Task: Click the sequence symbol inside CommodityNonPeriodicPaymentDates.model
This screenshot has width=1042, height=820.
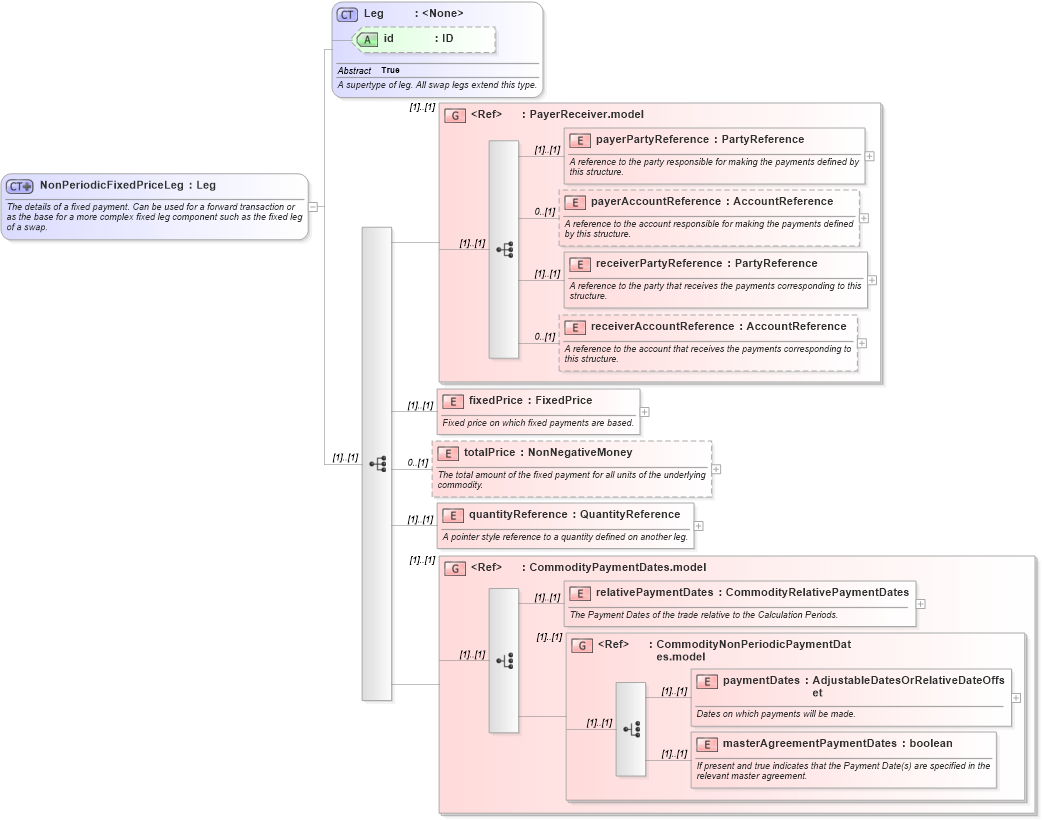Action: 631,729
